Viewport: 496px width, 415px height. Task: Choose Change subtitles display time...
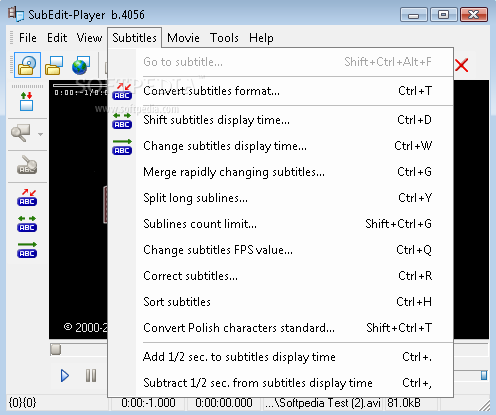(281, 146)
